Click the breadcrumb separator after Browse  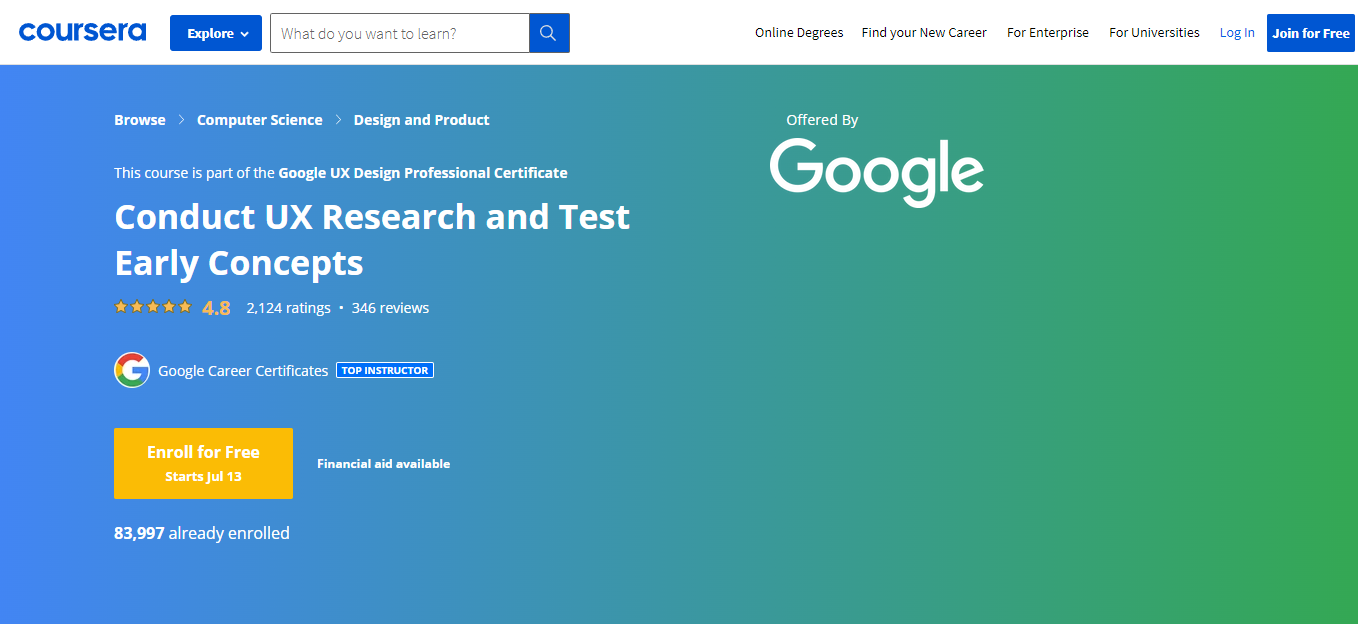point(181,119)
